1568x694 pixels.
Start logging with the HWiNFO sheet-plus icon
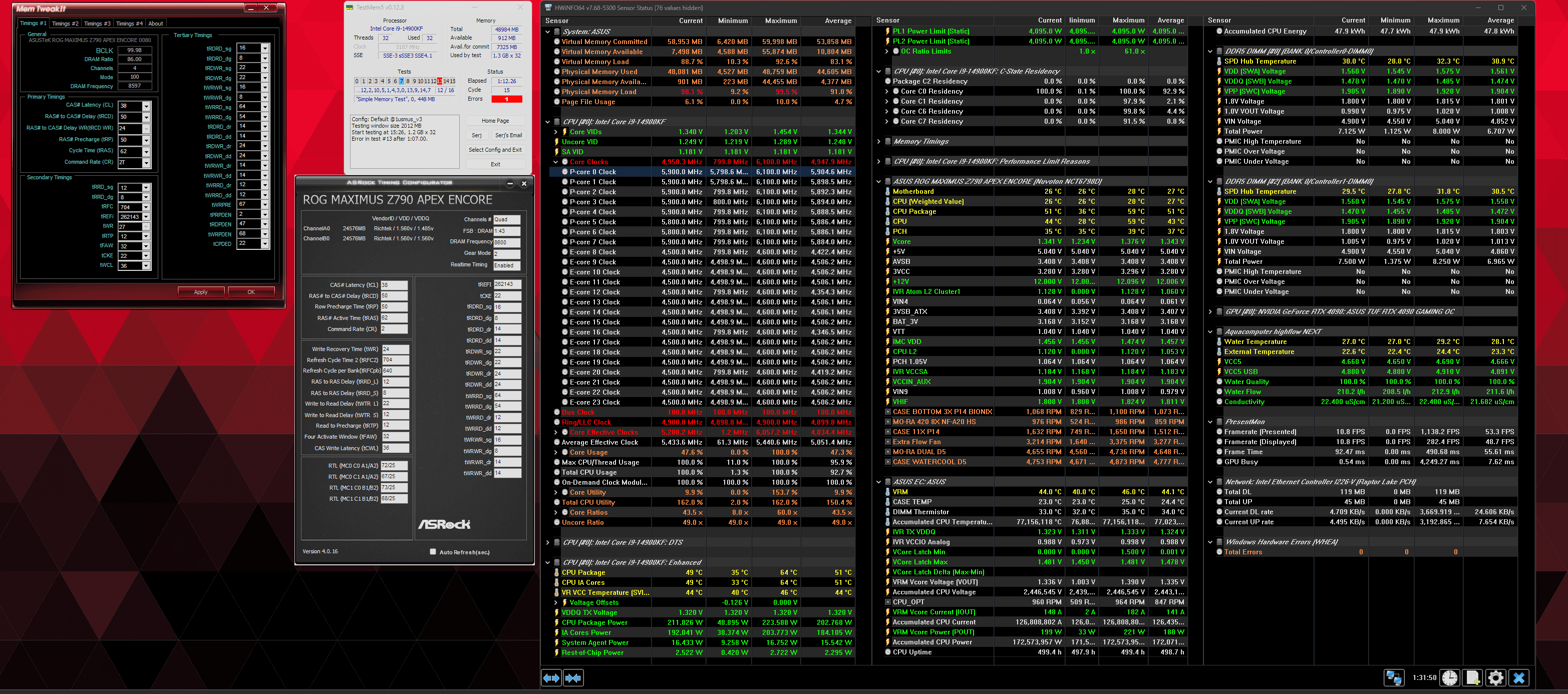pos(1473,677)
